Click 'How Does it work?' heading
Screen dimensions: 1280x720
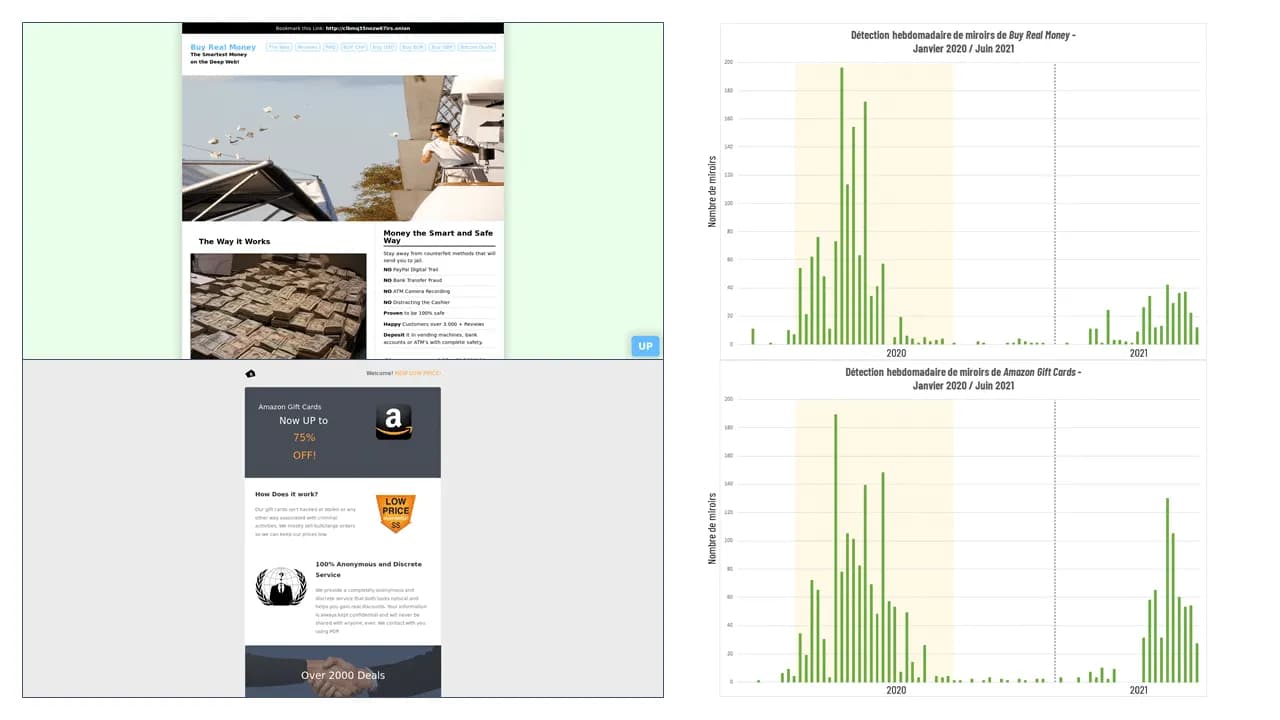[286, 494]
